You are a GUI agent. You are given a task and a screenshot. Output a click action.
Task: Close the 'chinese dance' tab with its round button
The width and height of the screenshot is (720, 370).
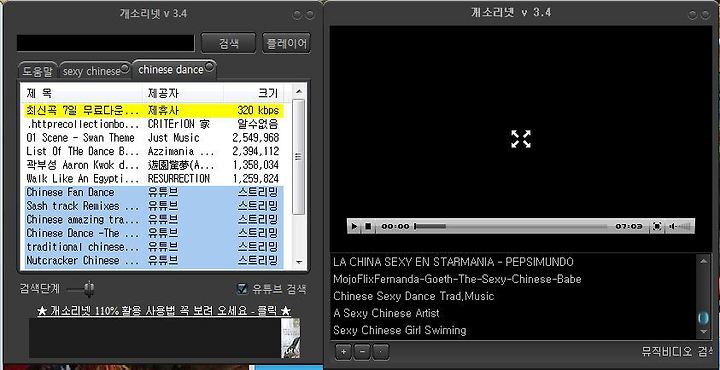click(209, 67)
